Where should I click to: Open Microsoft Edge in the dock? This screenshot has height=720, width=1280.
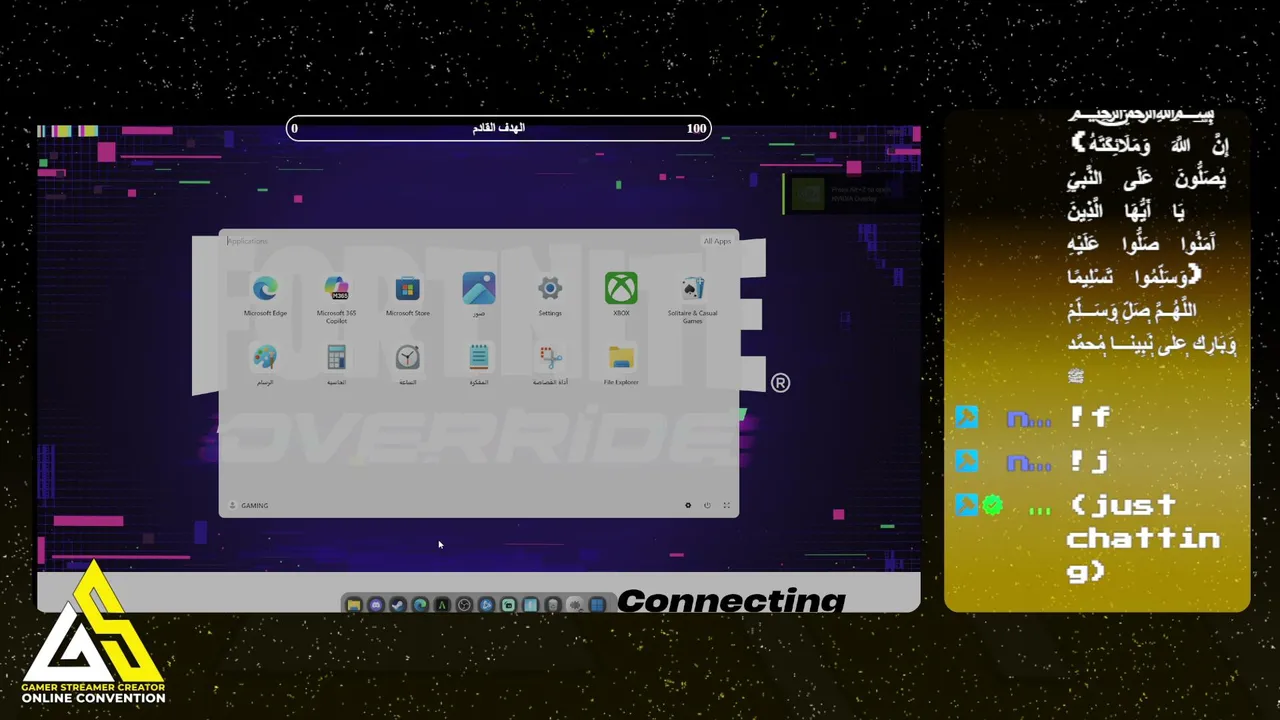pos(420,605)
